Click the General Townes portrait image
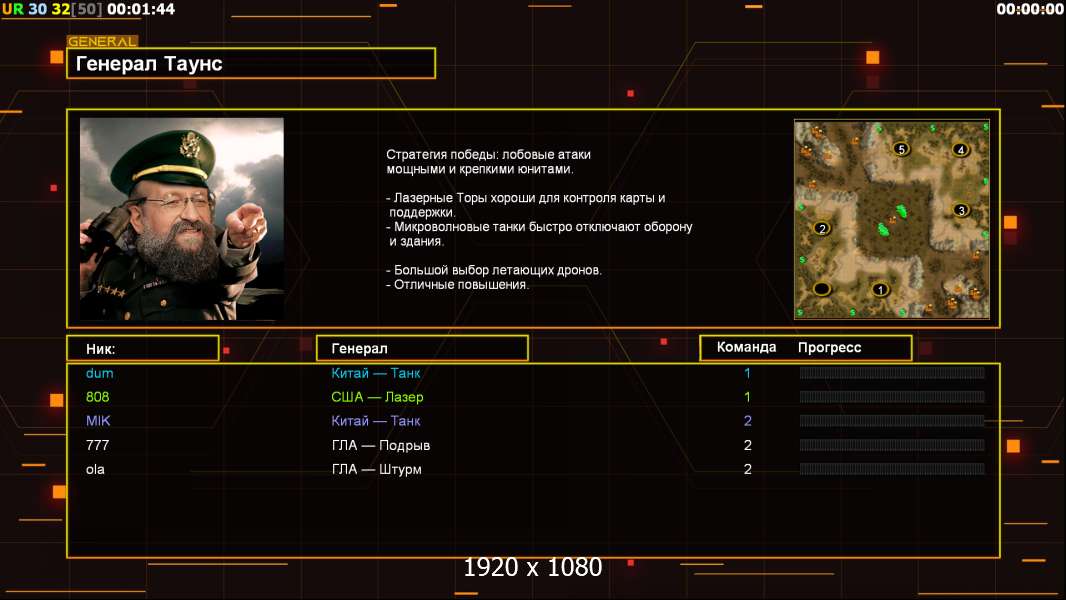Viewport: 1066px width, 600px height. 181,219
